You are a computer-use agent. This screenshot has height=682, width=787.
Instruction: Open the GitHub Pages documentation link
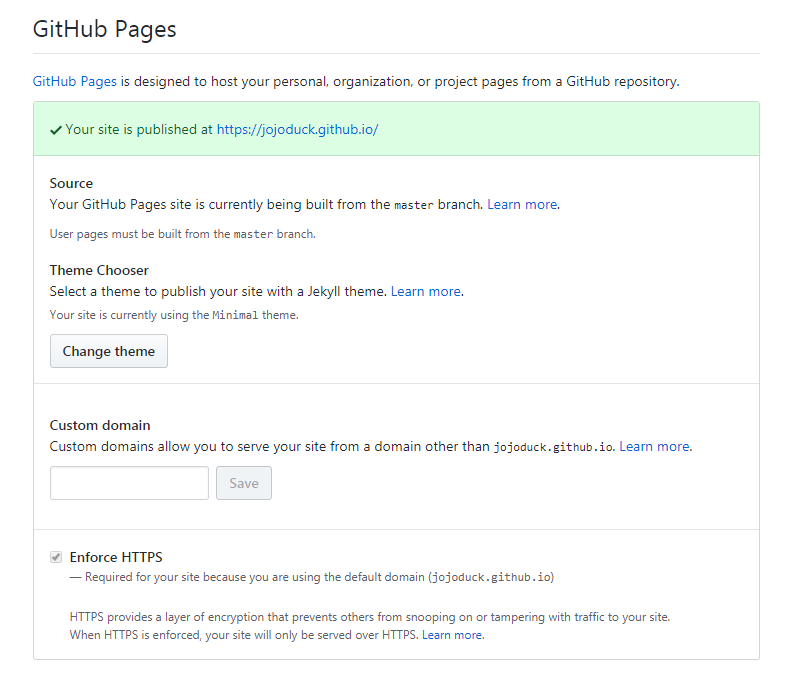pyautogui.click(x=75, y=81)
